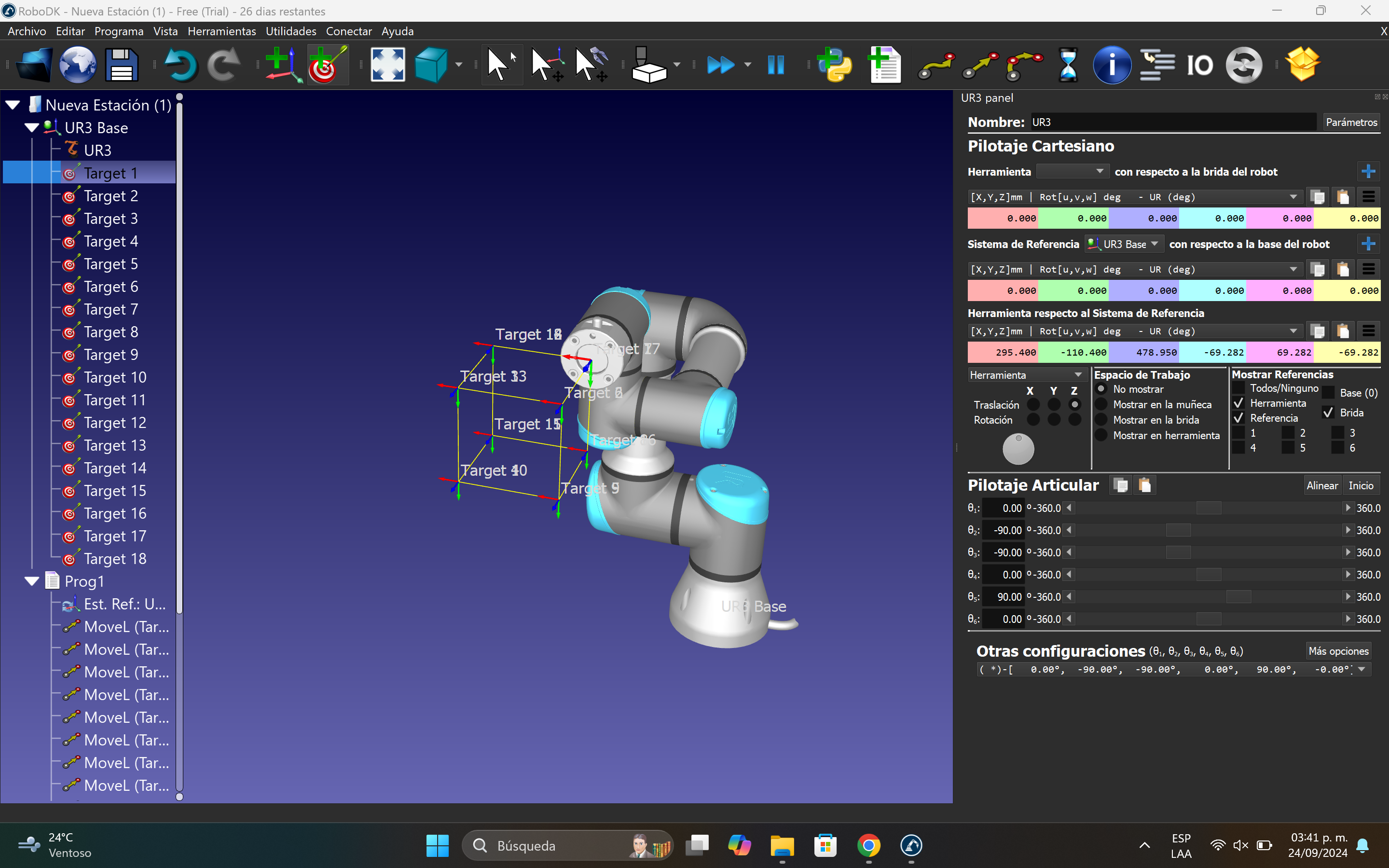Add a new program icon
The width and height of the screenshot is (1389, 868).
[x=884, y=65]
